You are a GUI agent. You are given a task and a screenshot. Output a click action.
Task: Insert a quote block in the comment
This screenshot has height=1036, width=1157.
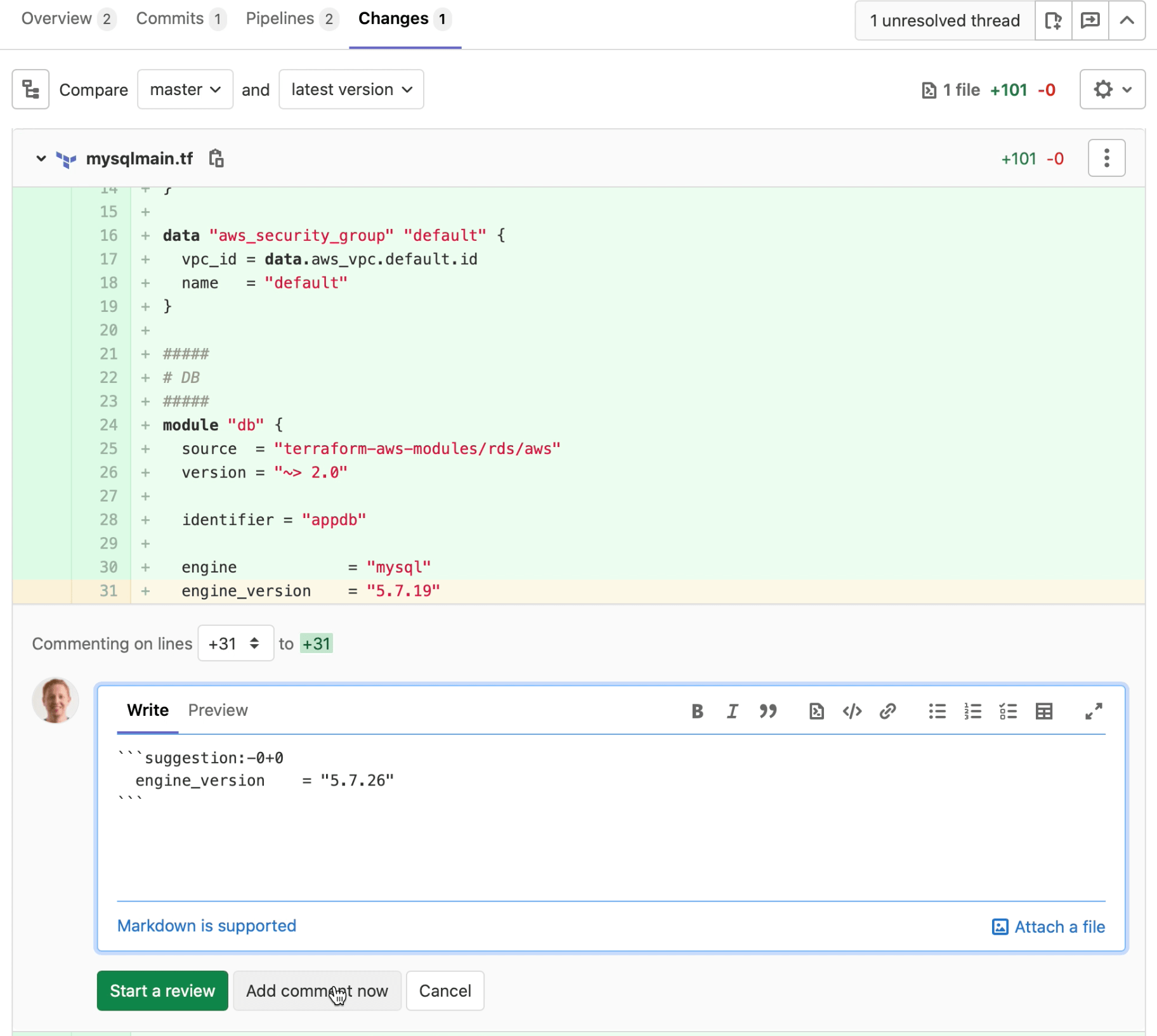click(x=768, y=711)
